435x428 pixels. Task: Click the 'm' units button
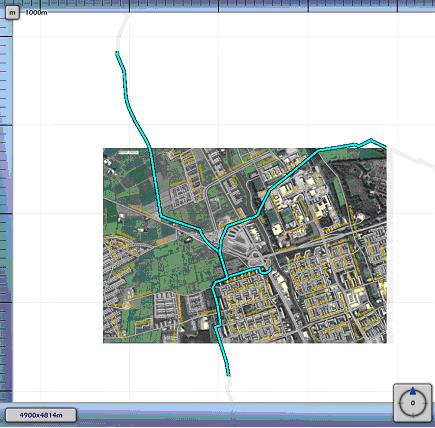click(x=12, y=13)
